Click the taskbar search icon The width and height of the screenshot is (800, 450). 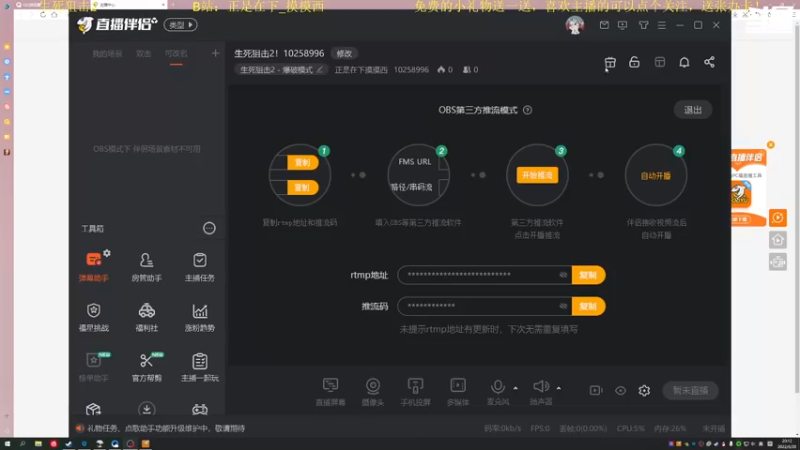click(x=22, y=443)
